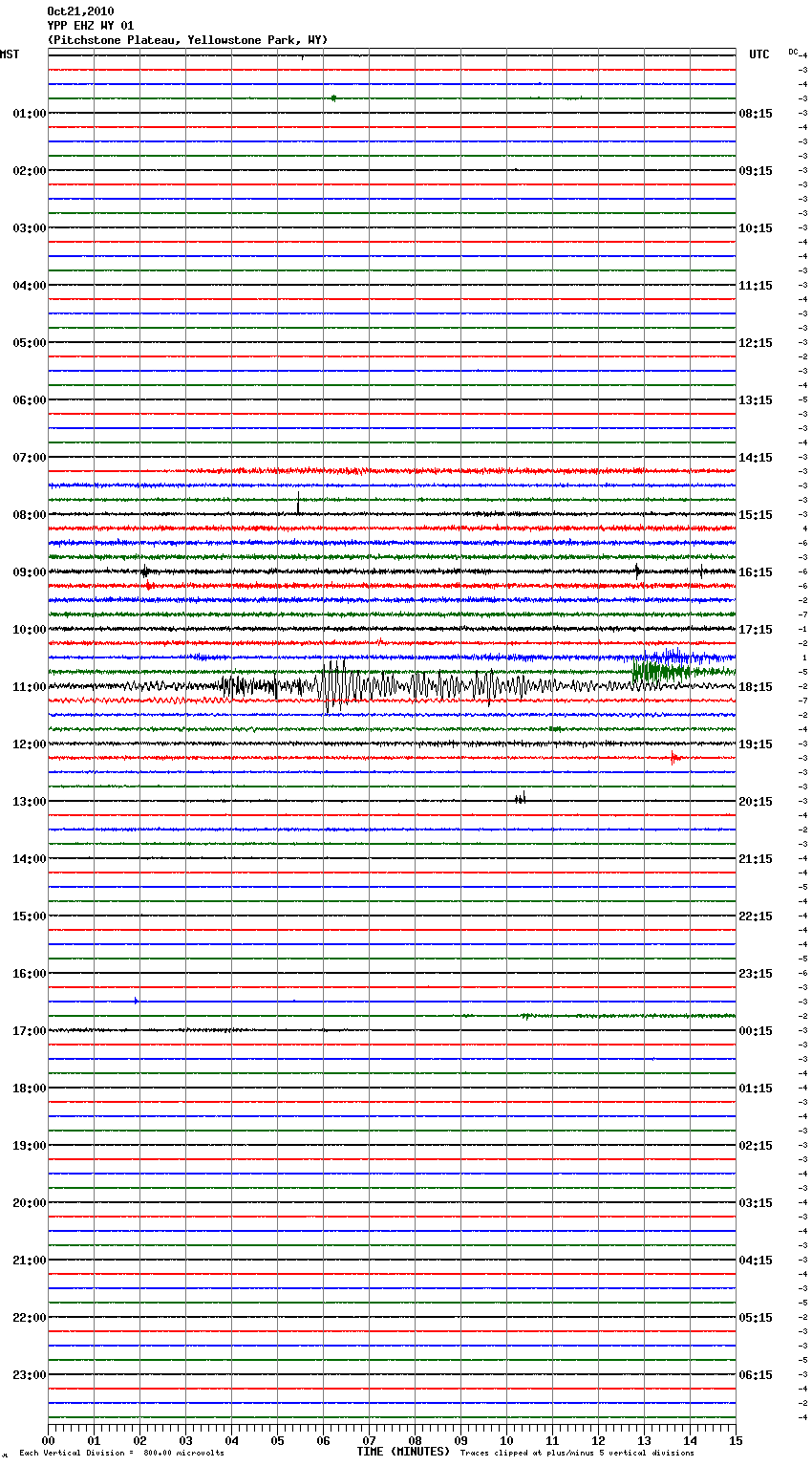Select the 10:00 MST row label
812x1466 pixels.
click(x=30, y=630)
